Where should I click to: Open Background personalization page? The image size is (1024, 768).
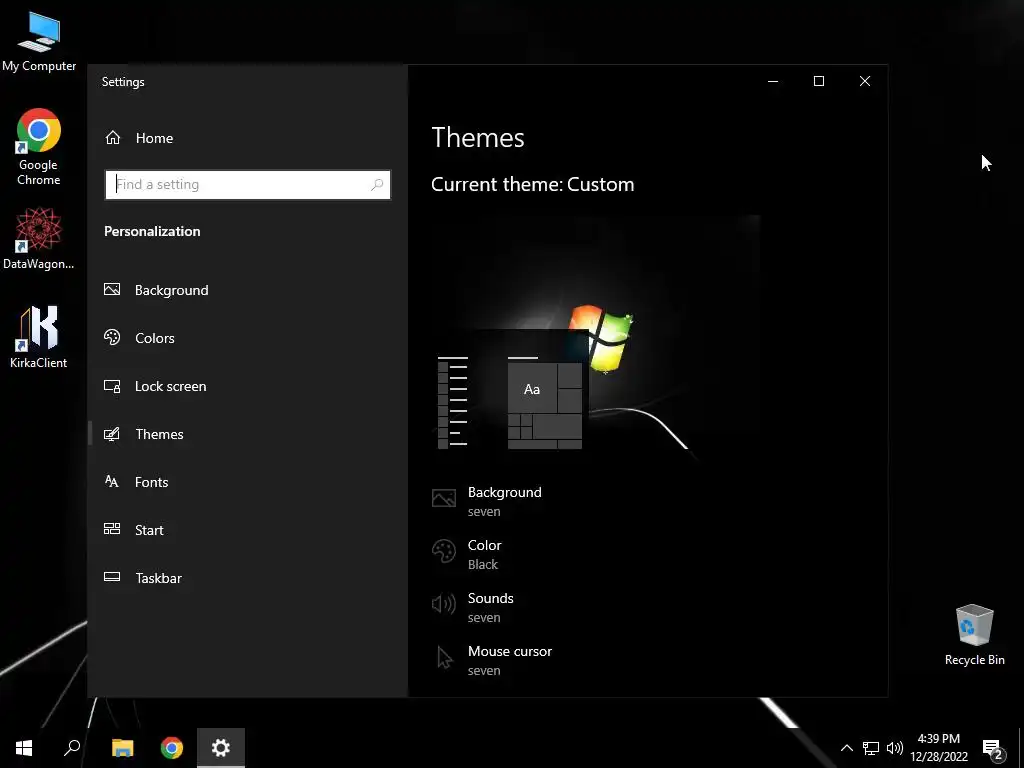248,290
